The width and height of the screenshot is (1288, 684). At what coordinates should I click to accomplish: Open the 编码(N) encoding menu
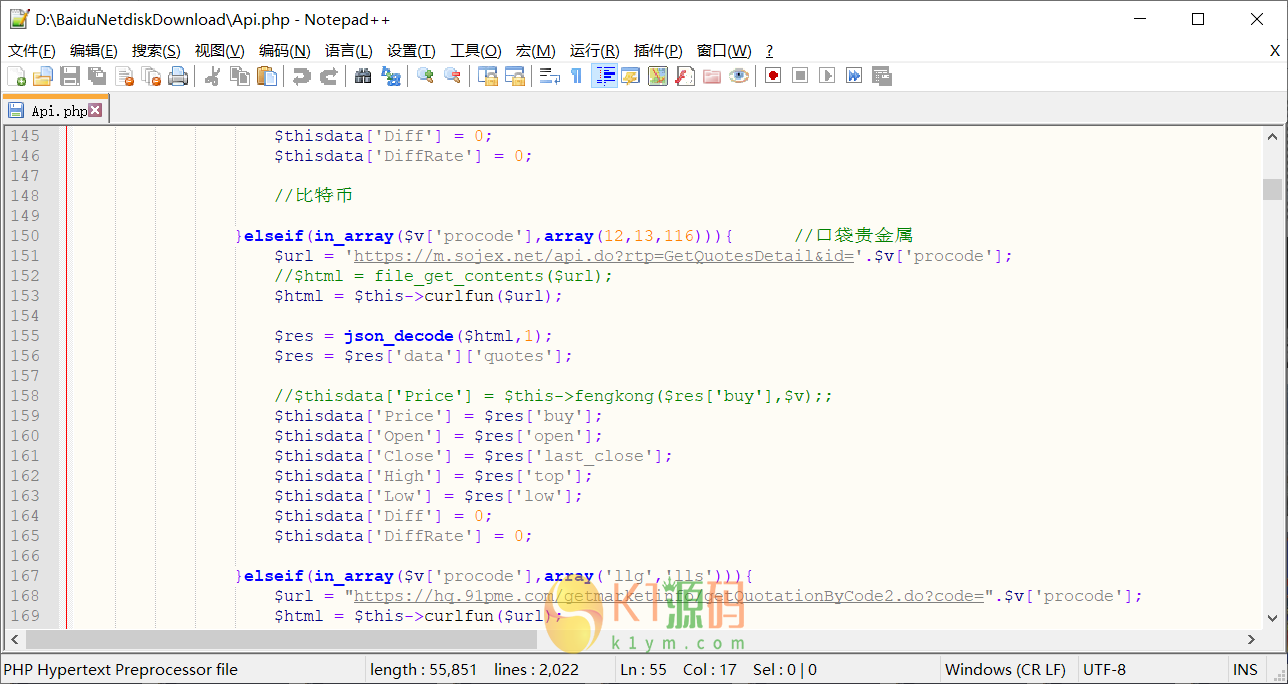pos(284,51)
